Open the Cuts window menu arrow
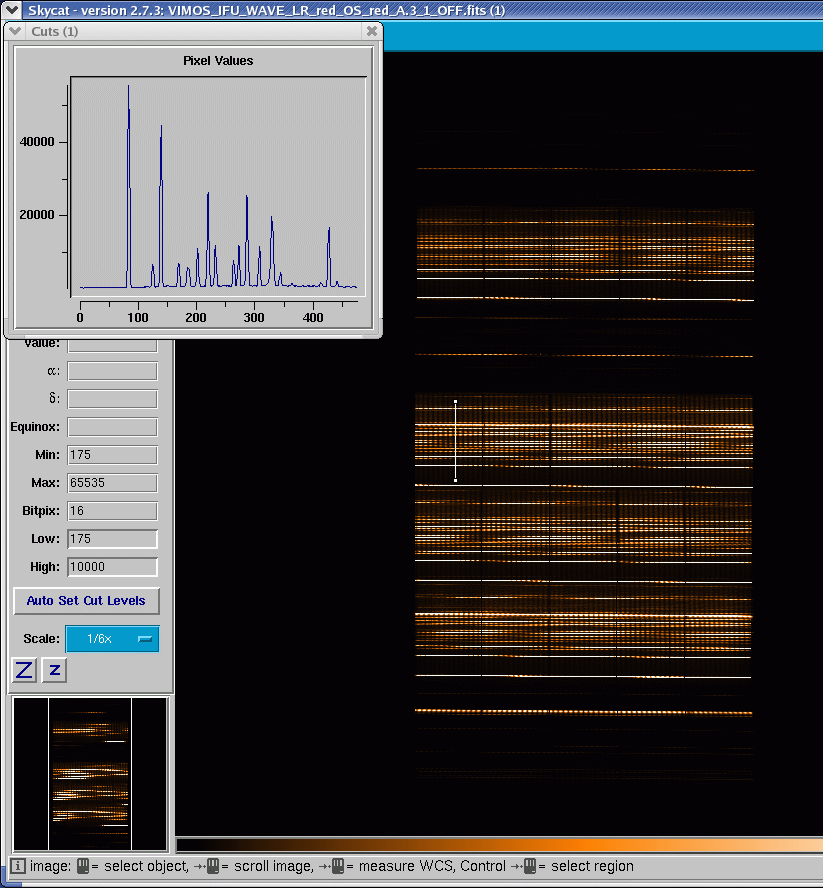The image size is (823, 888). 15,31
